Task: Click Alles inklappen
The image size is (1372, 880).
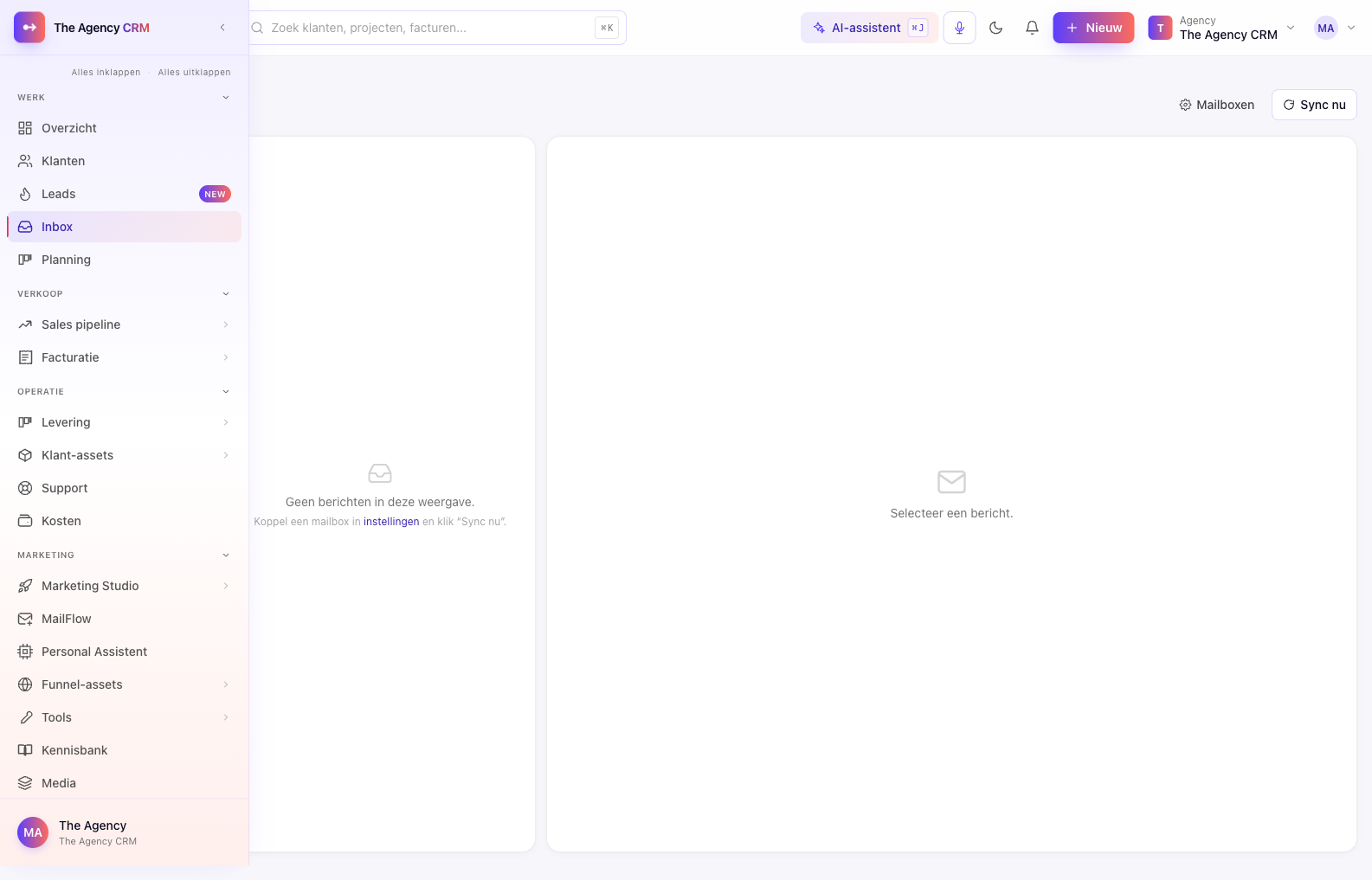Action: pyautogui.click(x=106, y=73)
